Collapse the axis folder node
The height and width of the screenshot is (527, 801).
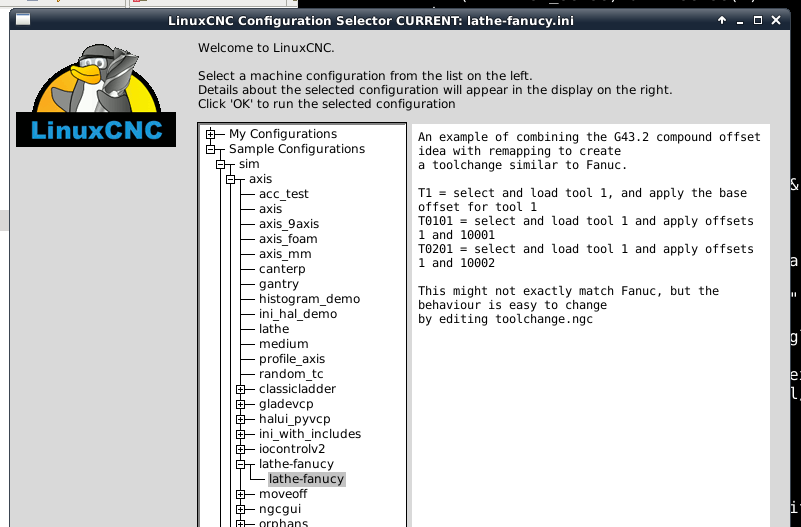(230, 179)
